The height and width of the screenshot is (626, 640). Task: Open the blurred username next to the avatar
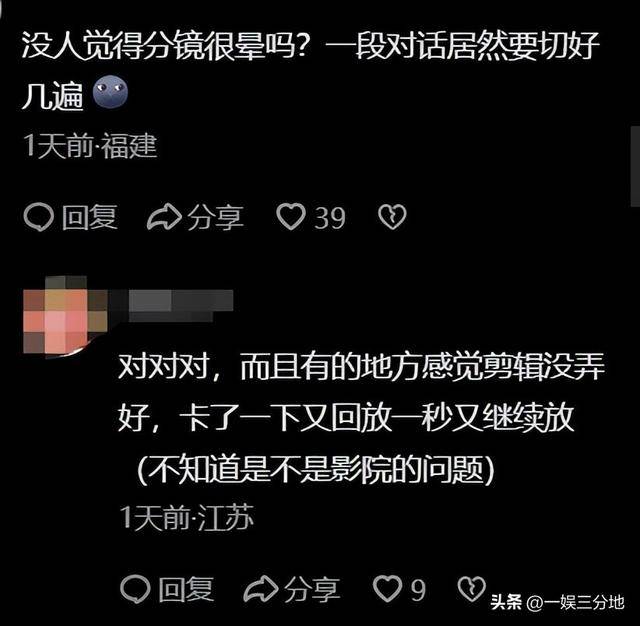pyautogui.click(x=181, y=305)
